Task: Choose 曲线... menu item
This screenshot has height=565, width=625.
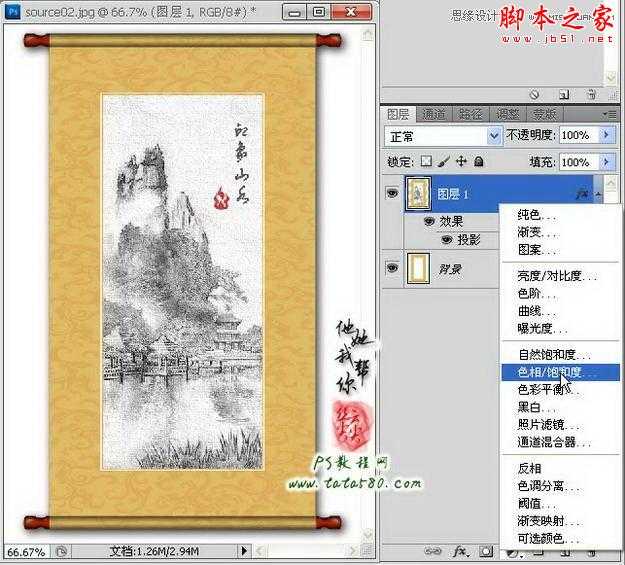Action: click(x=560, y=311)
